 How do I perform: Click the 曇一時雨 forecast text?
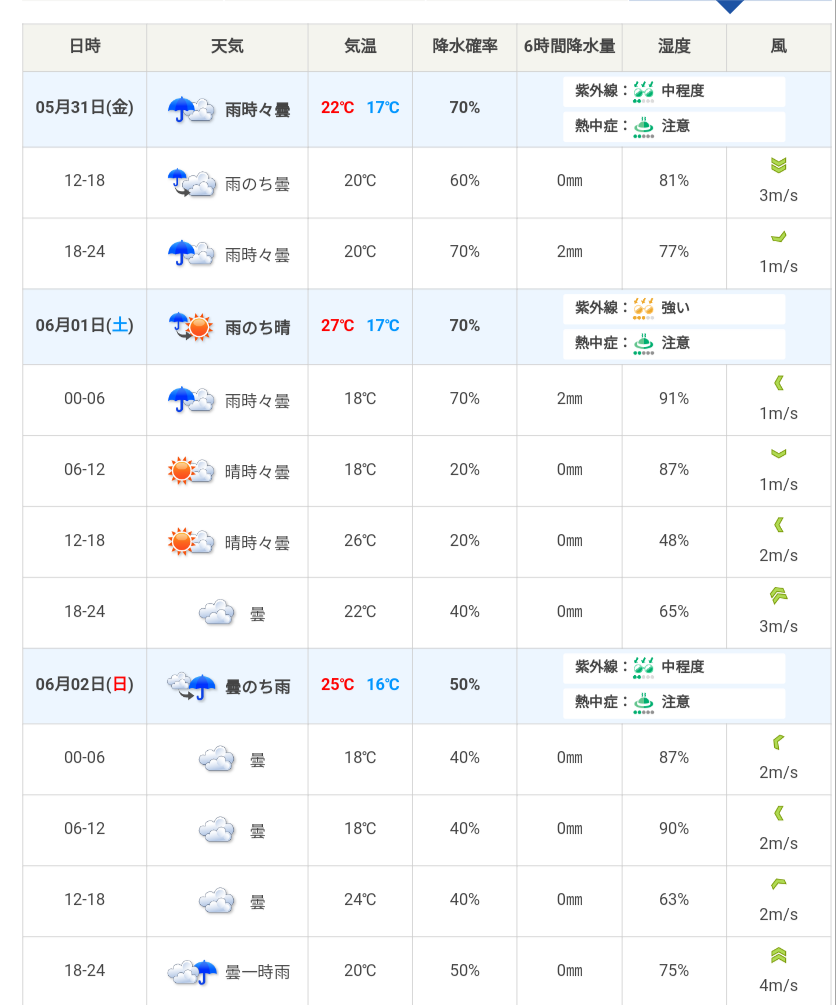(258, 972)
